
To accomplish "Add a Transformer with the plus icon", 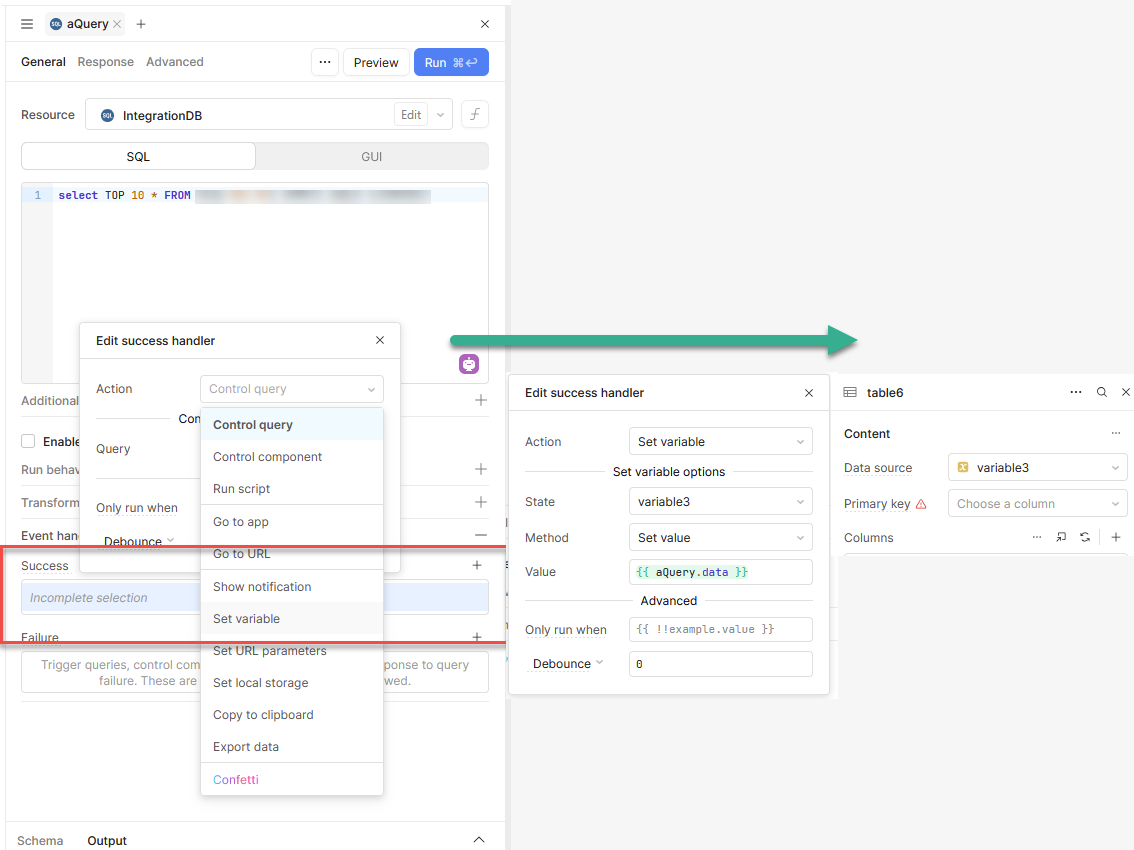I will (x=481, y=502).
